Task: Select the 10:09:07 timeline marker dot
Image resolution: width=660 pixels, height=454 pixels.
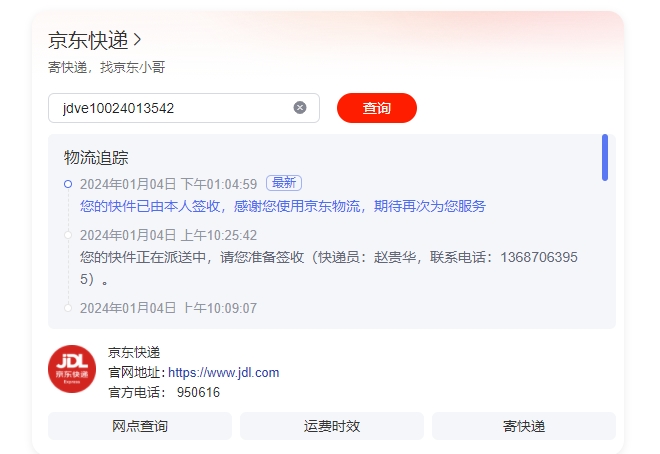Action: click(68, 308)
